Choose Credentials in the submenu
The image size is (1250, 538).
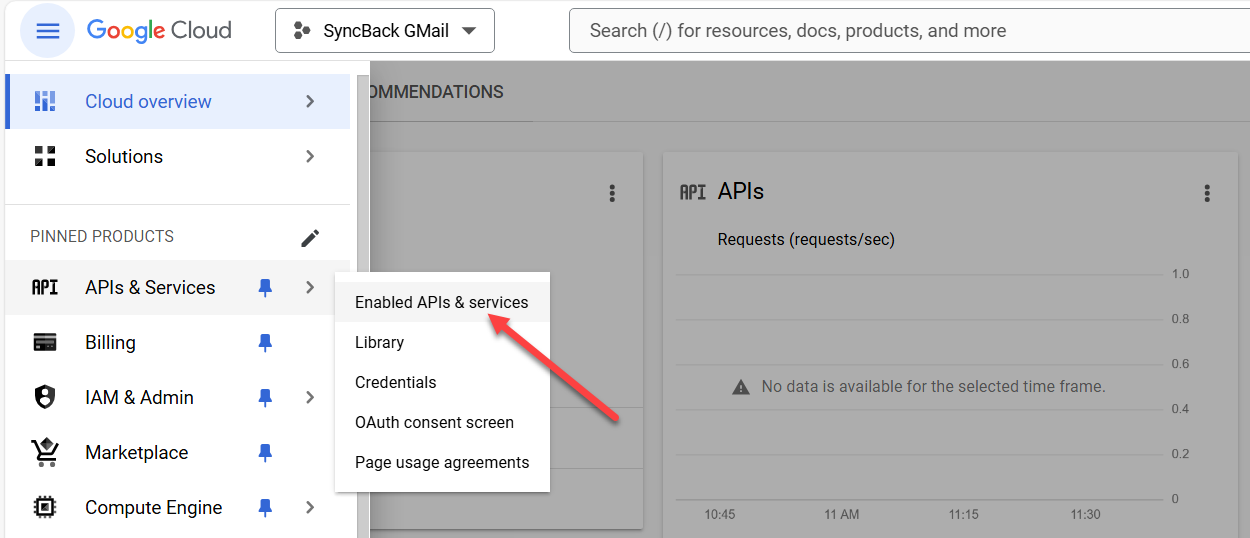442,382
